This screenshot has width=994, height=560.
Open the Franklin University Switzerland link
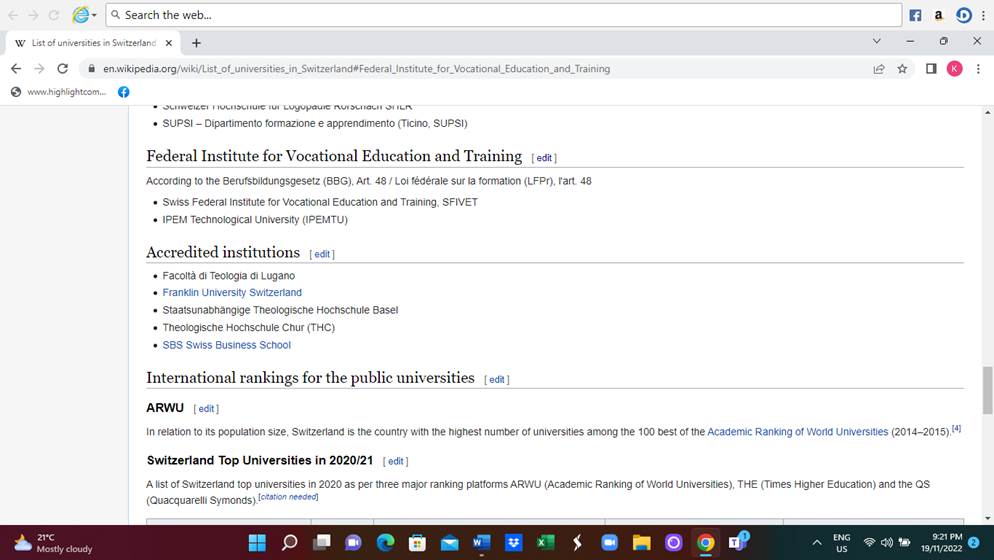pyautogui.click(x=232, y=292)
